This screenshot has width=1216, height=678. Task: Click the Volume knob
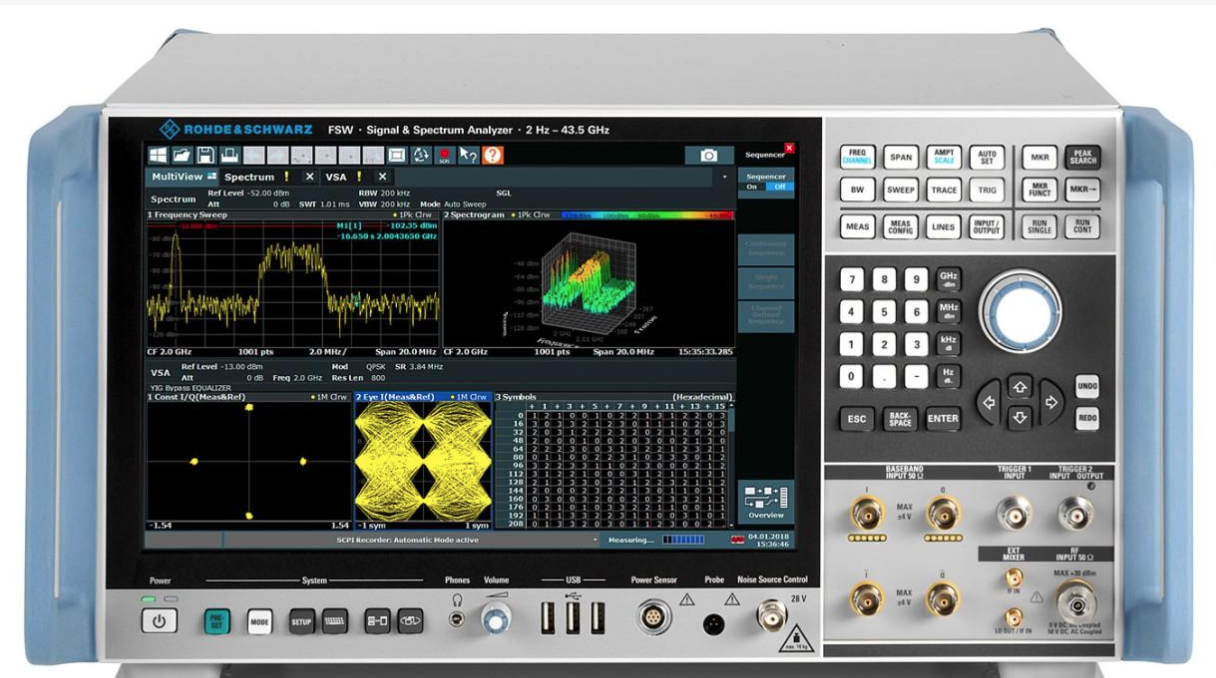pyautogui.click(x=494, y=621)
